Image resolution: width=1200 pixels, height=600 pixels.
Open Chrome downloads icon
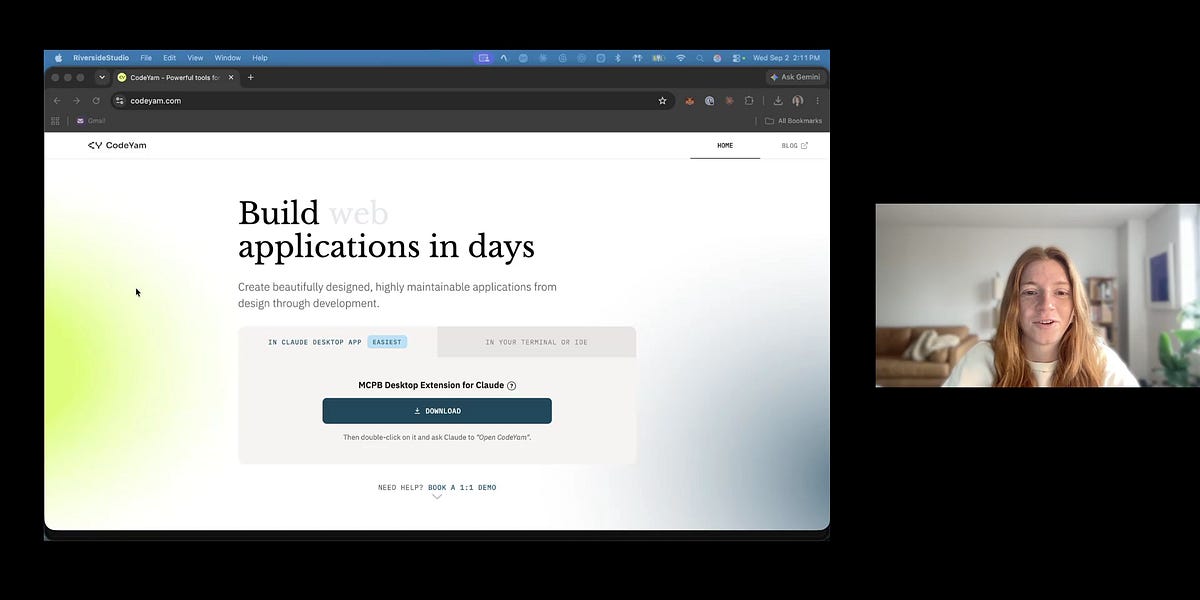pos(778,100)
